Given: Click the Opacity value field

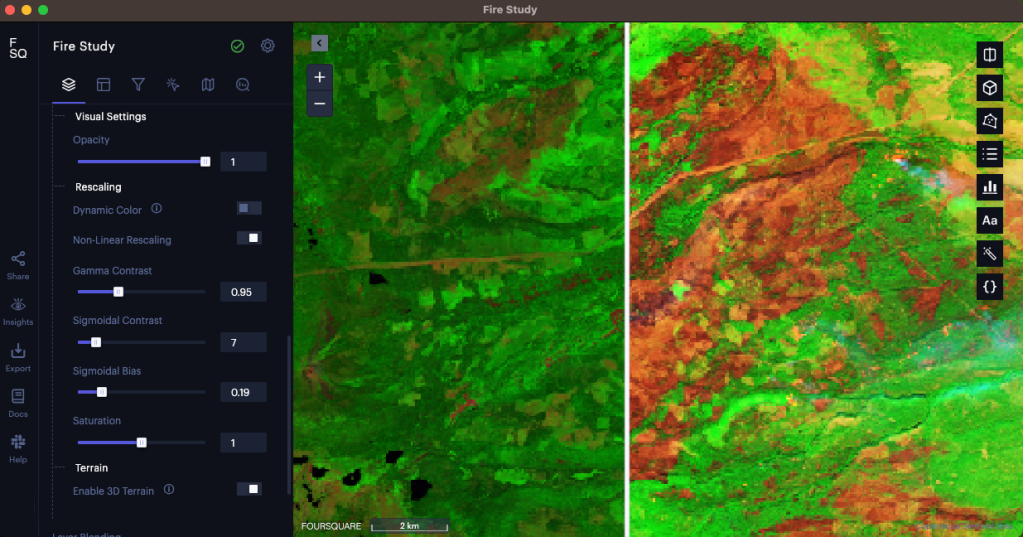Looking at the screenshot, I should click(243, 162).
